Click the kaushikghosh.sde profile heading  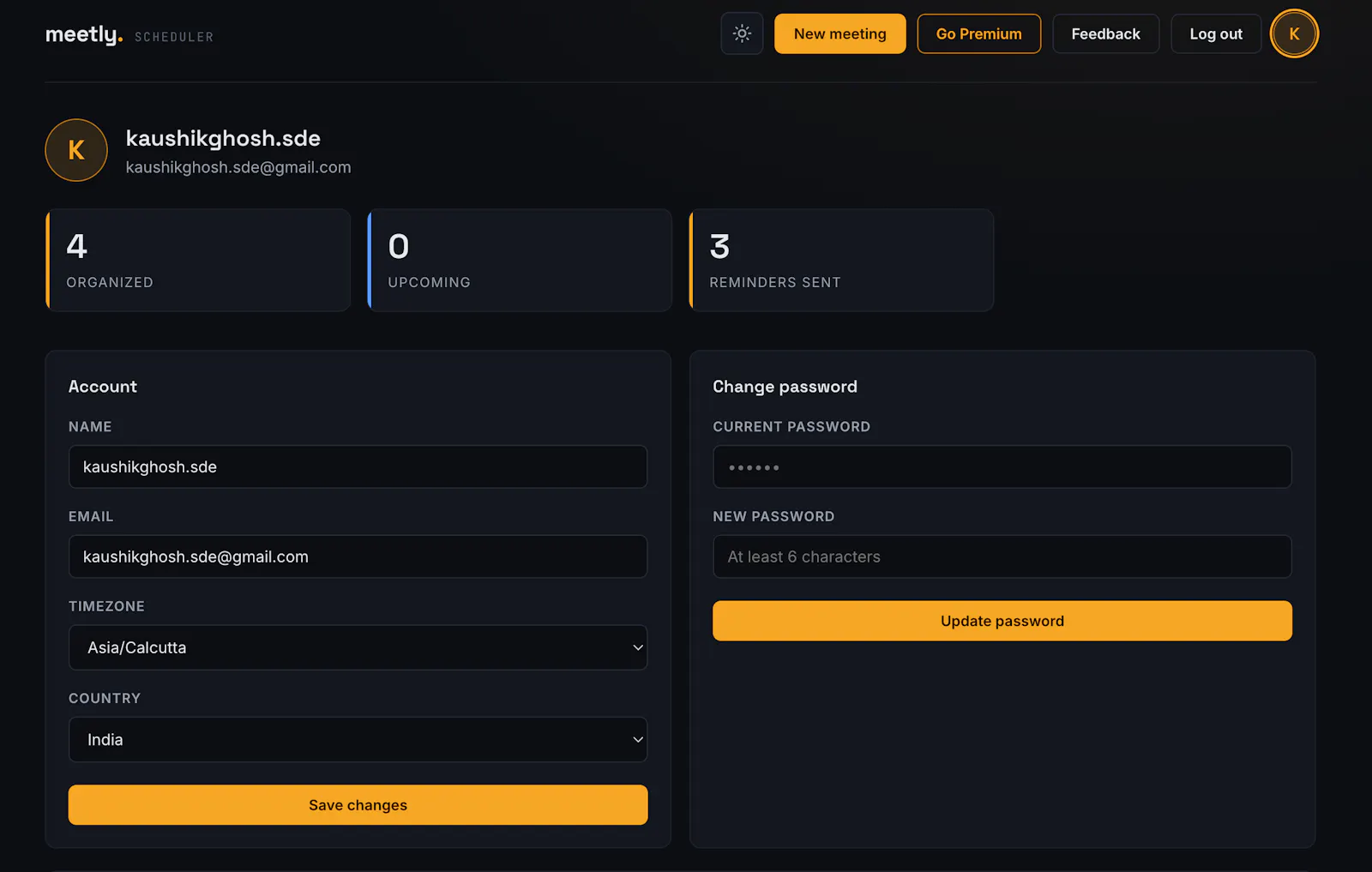[x=223, y=138]
